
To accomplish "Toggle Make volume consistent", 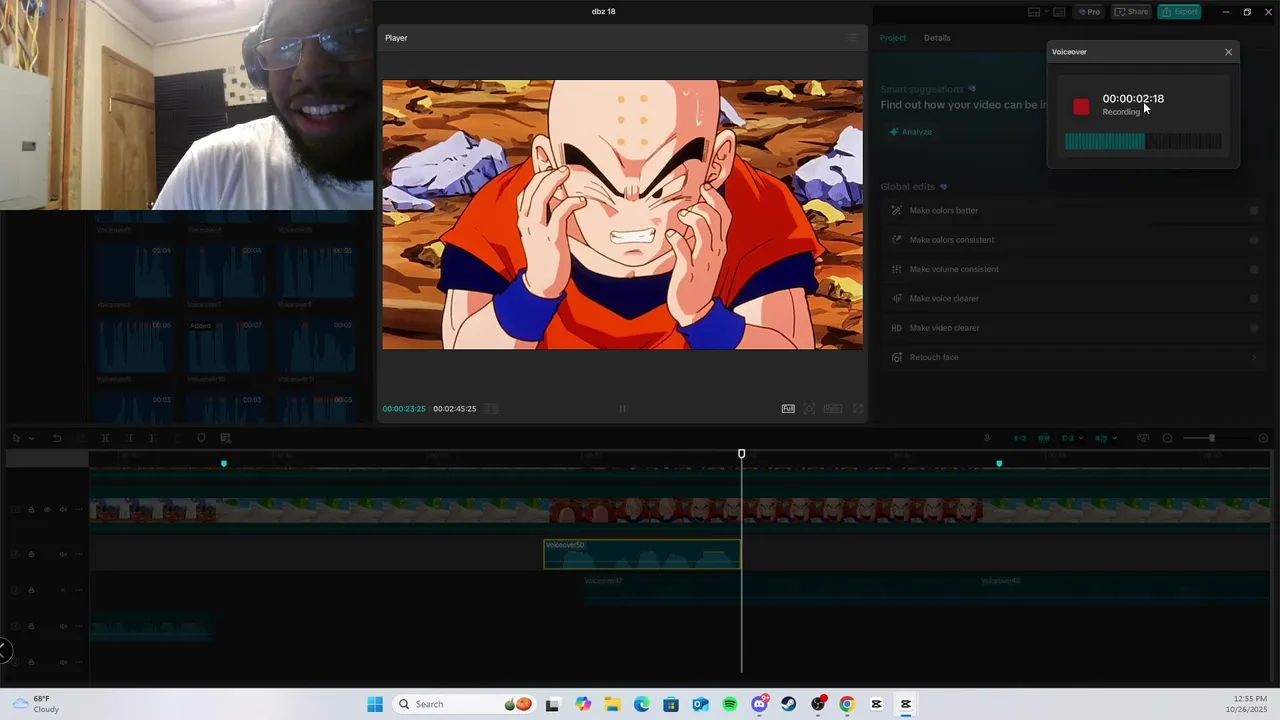I will (x=1254, y=269).
